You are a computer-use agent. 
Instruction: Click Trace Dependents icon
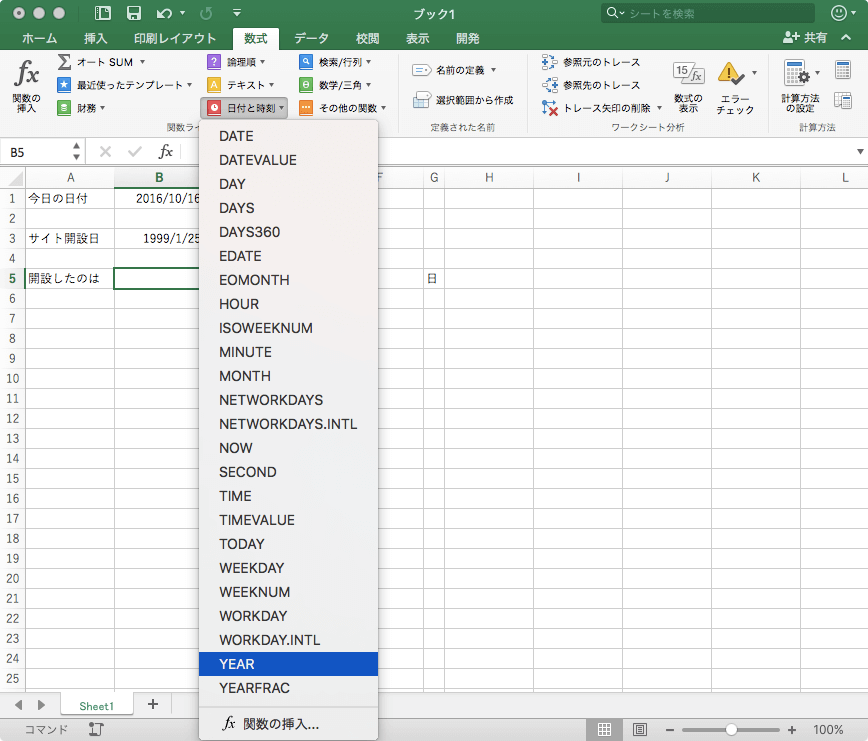[x=549, y=85]
